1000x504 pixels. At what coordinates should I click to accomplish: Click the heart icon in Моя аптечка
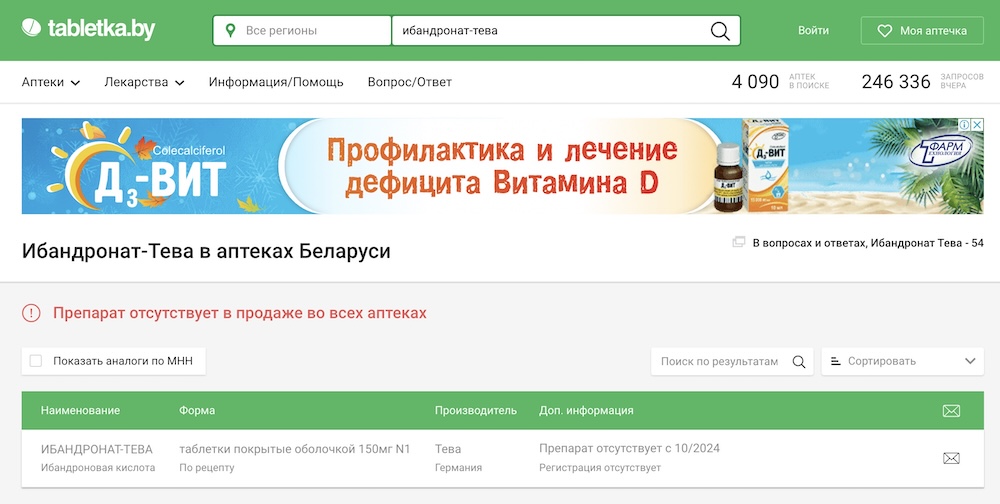(x=884, y=31)
